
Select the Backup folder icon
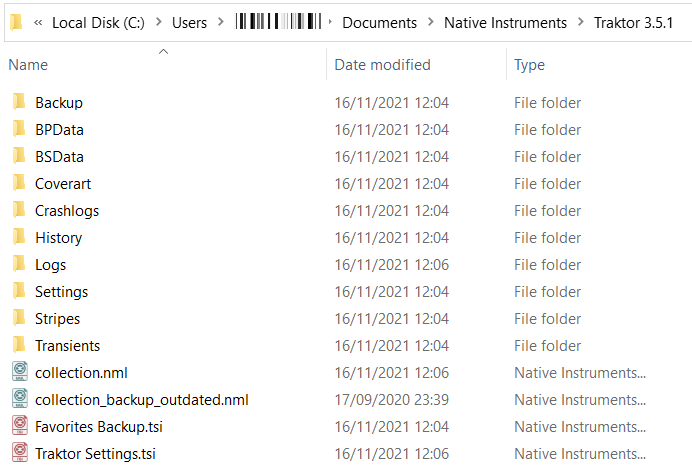(x=19, y=102)
